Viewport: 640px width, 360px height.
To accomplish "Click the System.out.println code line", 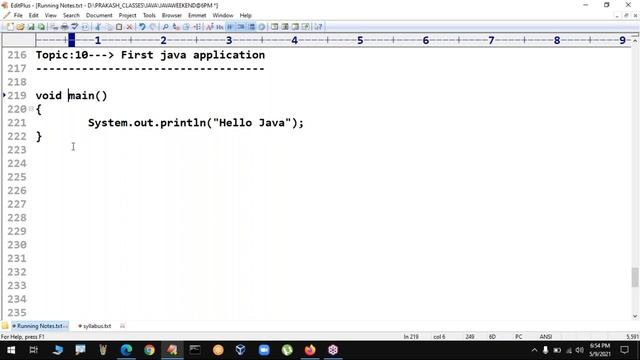I will coord(196,122).
